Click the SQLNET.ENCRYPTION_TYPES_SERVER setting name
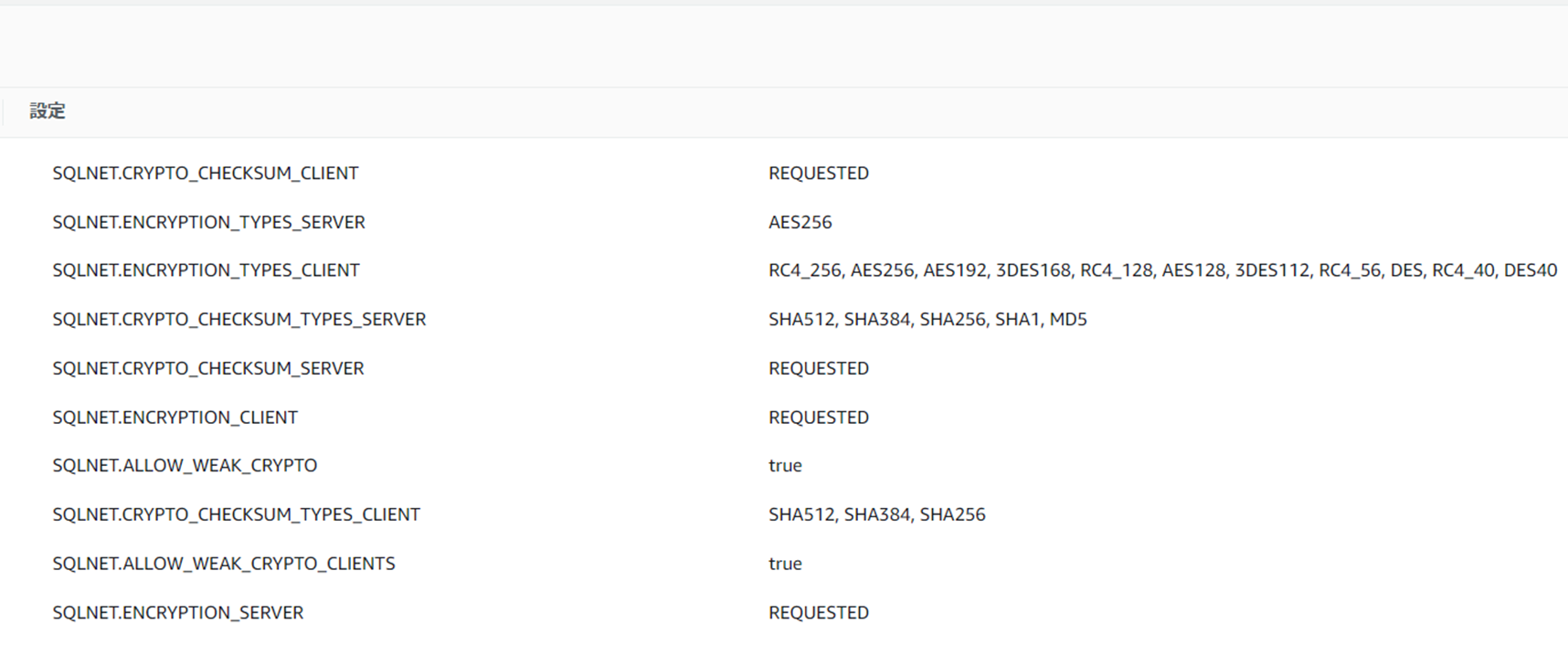The width and height of the screenshot is (1568, 645). [x=208, y=222]
